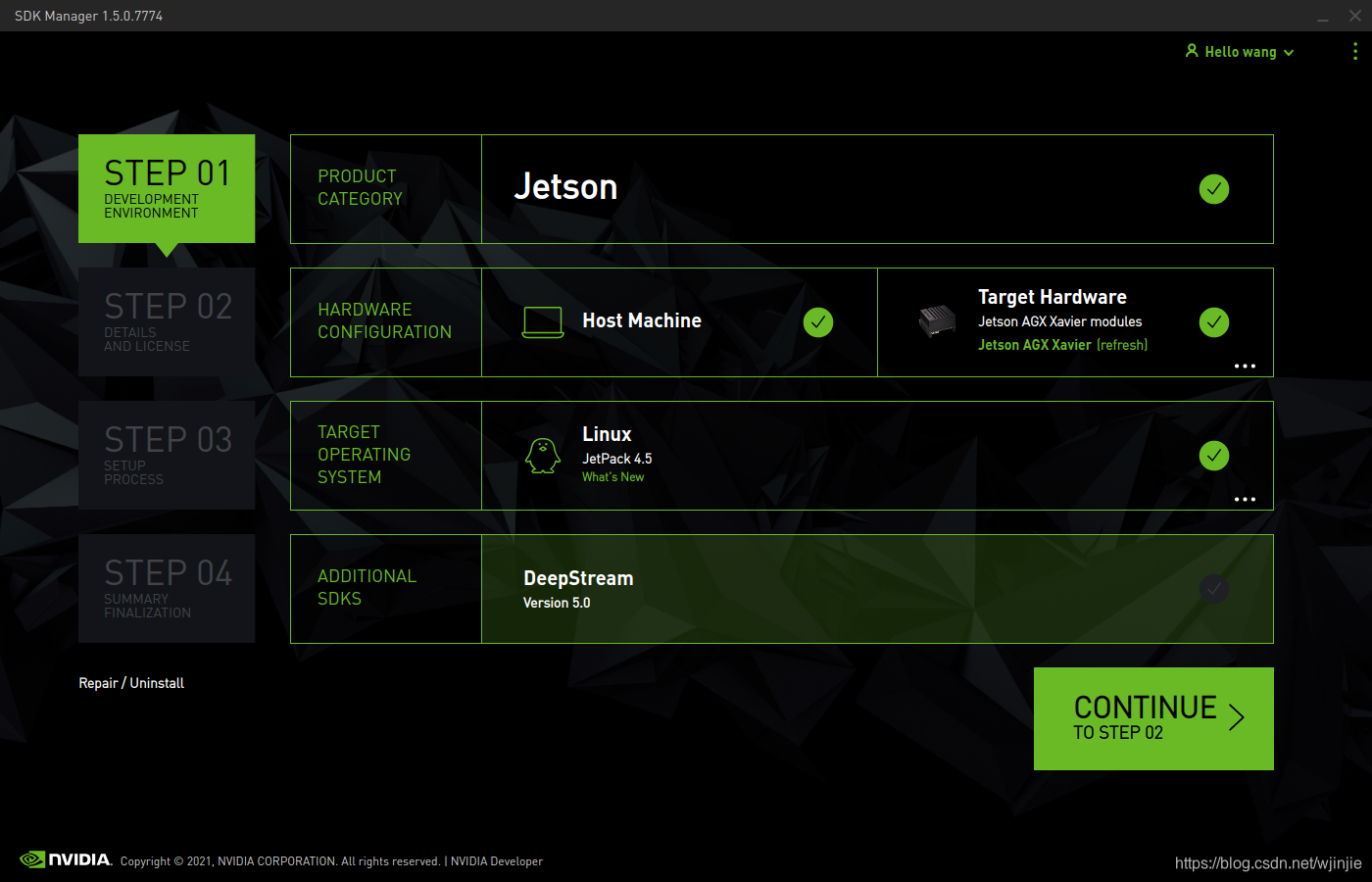Close the SDK Manager window
The height and width of the screenshot is (882, 1372).
1355,16
